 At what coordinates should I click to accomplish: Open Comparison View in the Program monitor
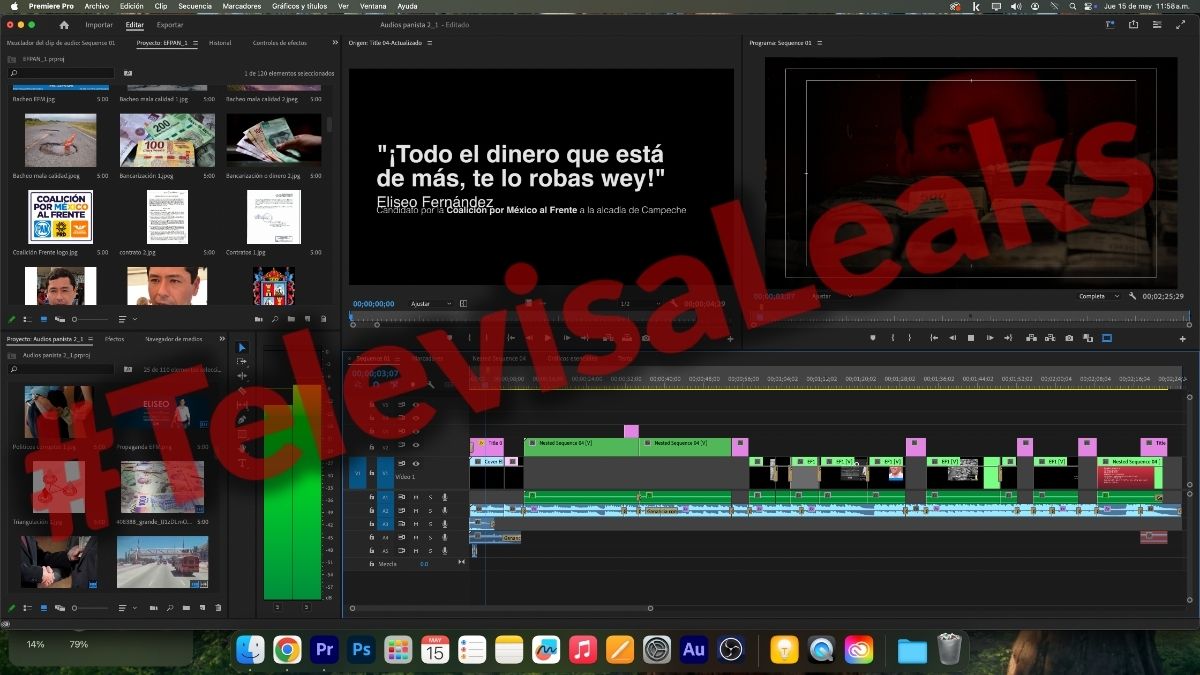(x=1088, y=338)
